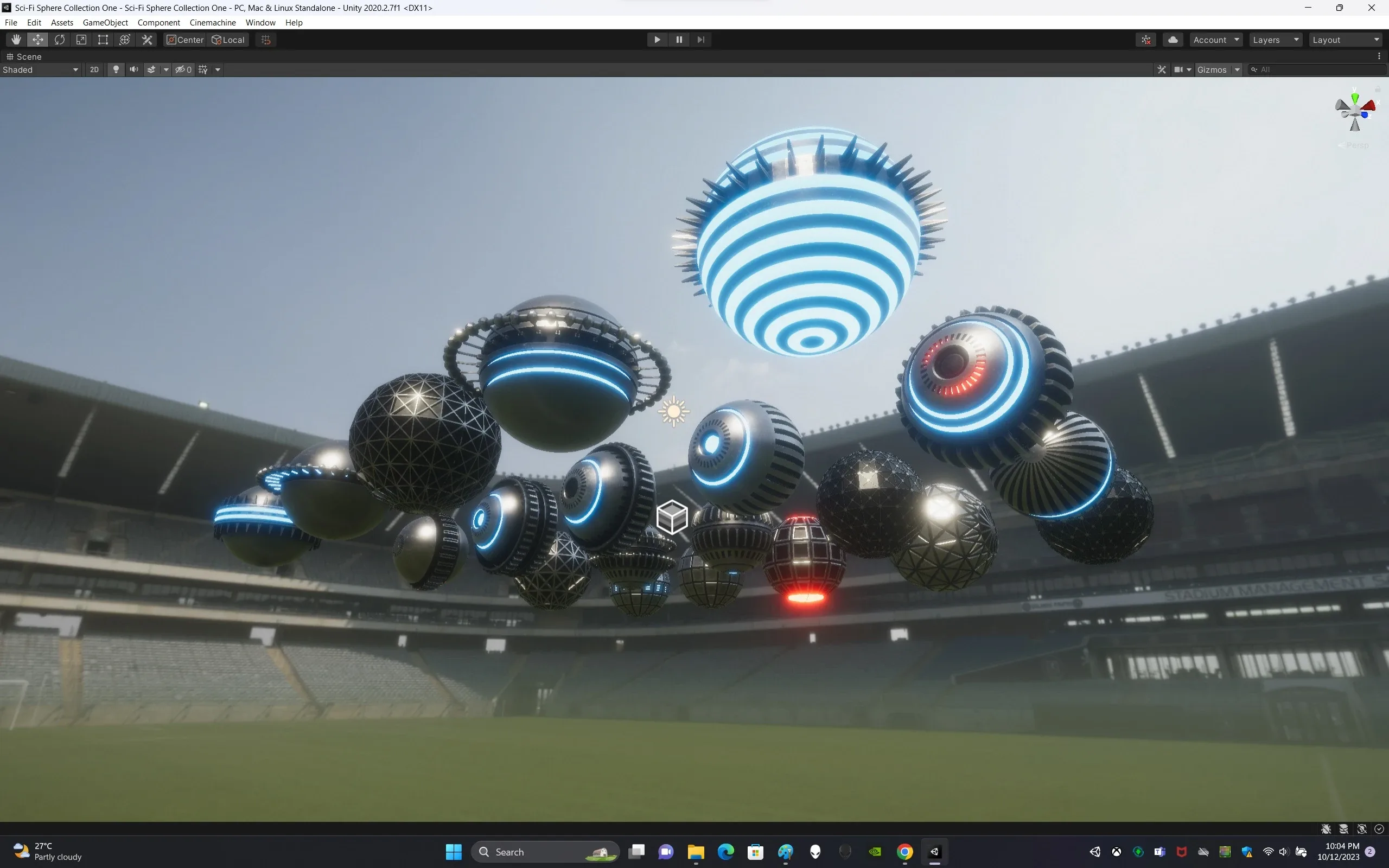
Task: Open Chrome from the taskbar
Action: coord(904,851)
